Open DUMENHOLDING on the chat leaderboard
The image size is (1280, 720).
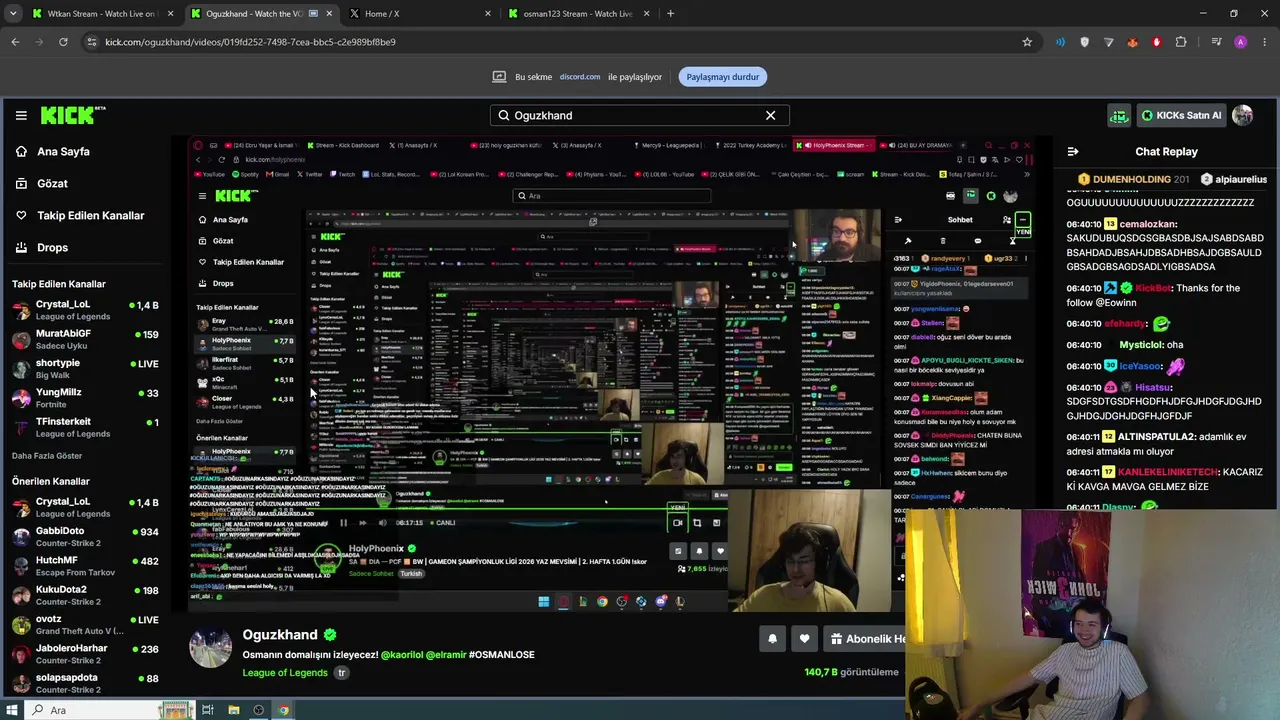tap(1133, 179)
